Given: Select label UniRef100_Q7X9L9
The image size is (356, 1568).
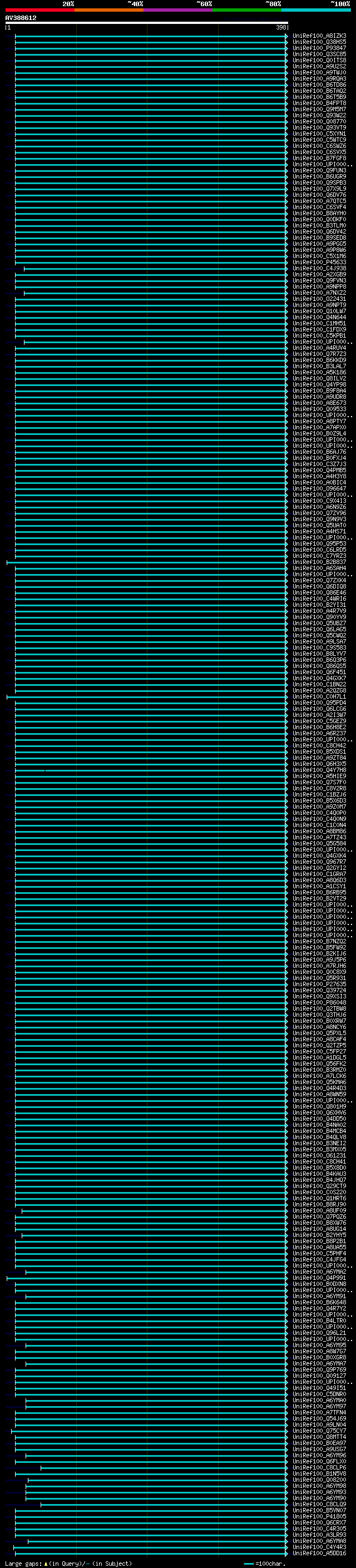Looking at the screenshot, I should [319, 189].
